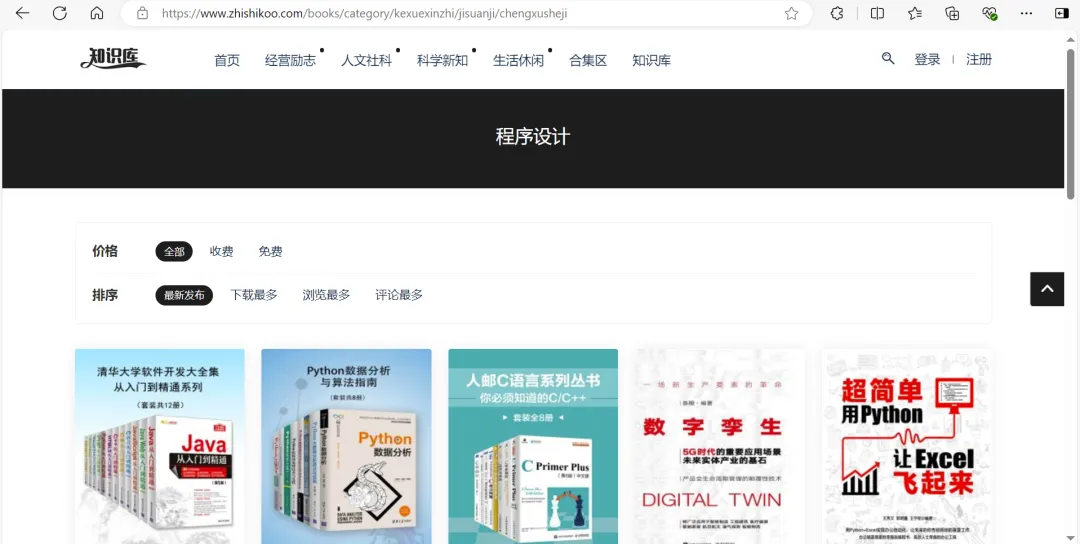This screenshot has height=544, width=1080.
Task: Expand the 生活休闲 navigation menu
Action: point(519,61)
